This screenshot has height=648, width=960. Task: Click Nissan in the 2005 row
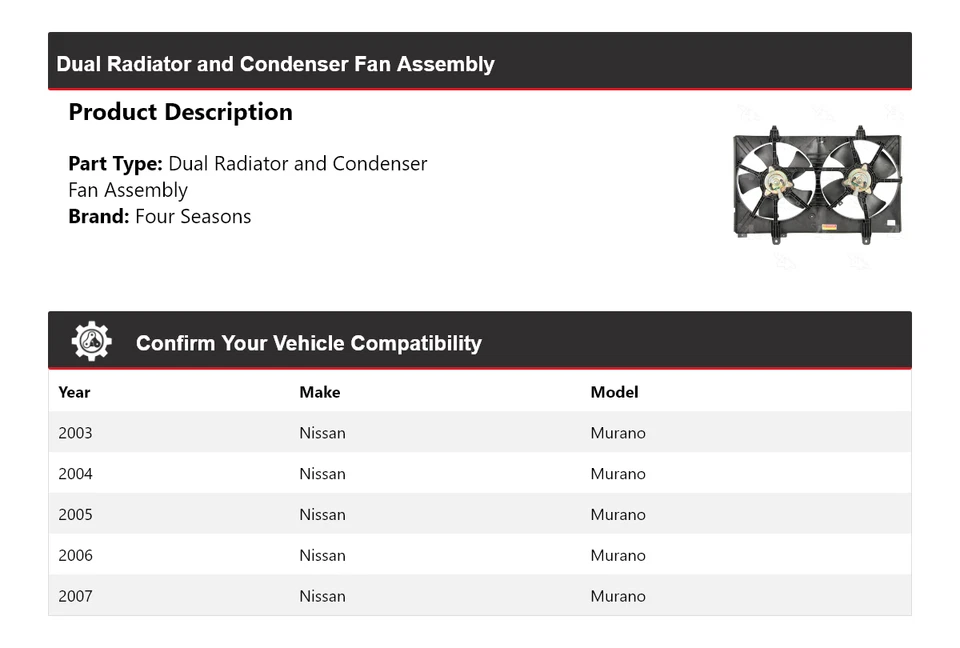tap(322, 515)
